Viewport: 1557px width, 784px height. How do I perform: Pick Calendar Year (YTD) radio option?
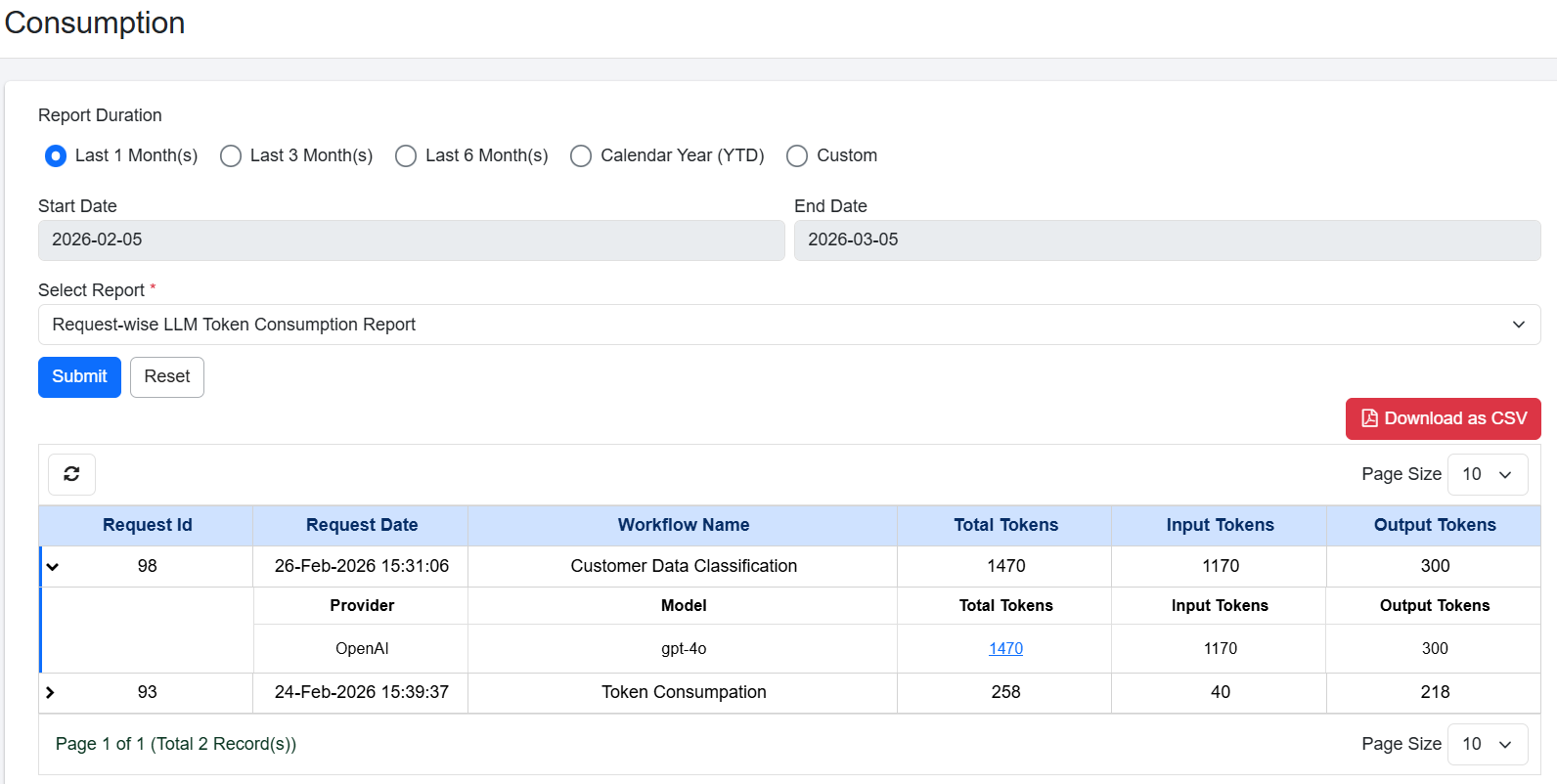pyautogui.click(x=581, y=156)
